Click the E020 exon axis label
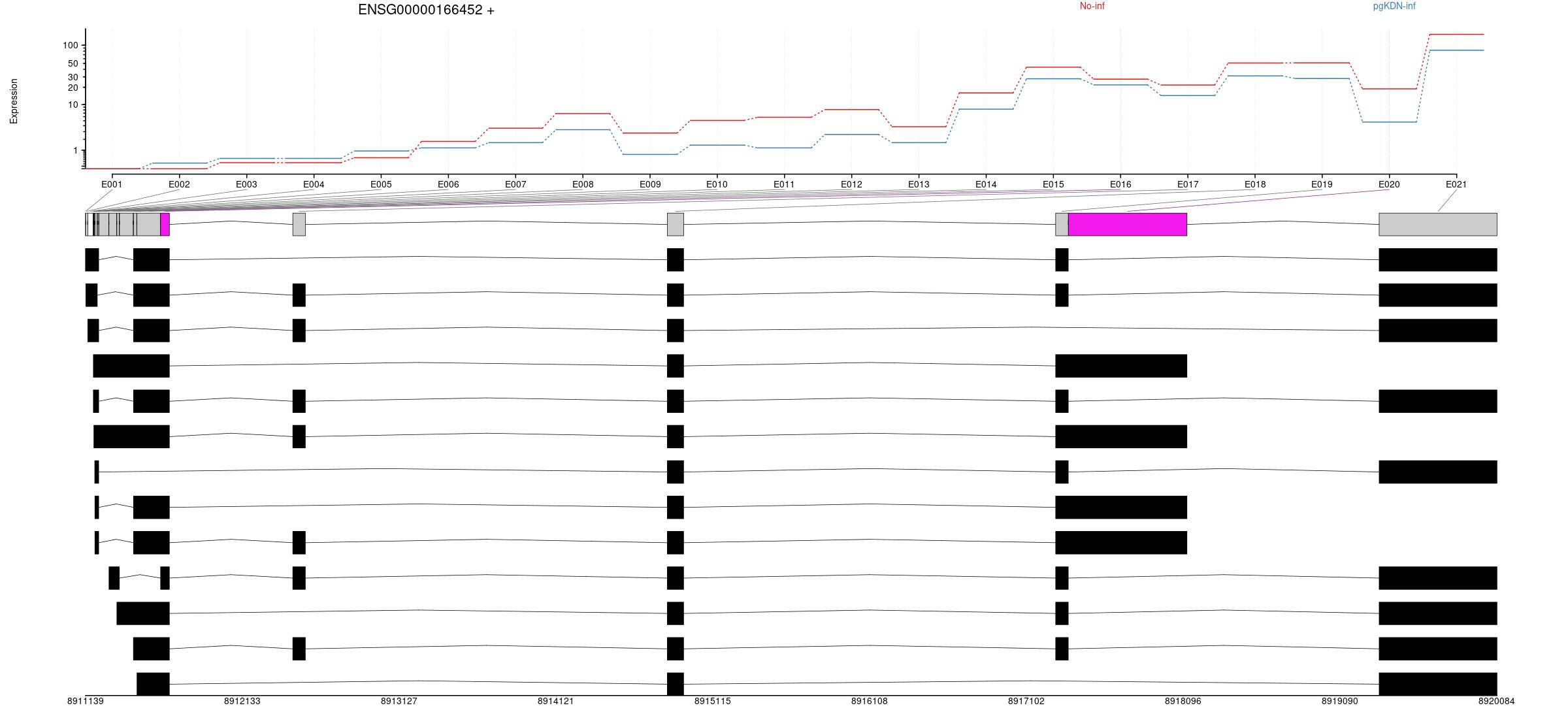 tap(1389, 184)
